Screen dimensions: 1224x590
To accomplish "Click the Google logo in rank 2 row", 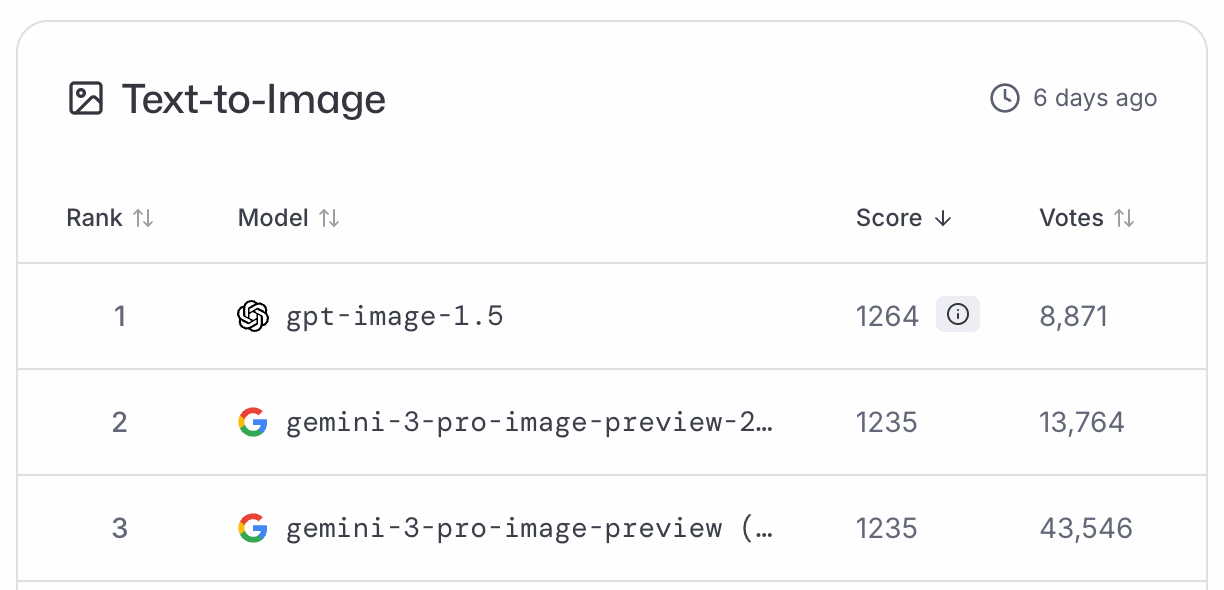I will click(x=253, y=422).
